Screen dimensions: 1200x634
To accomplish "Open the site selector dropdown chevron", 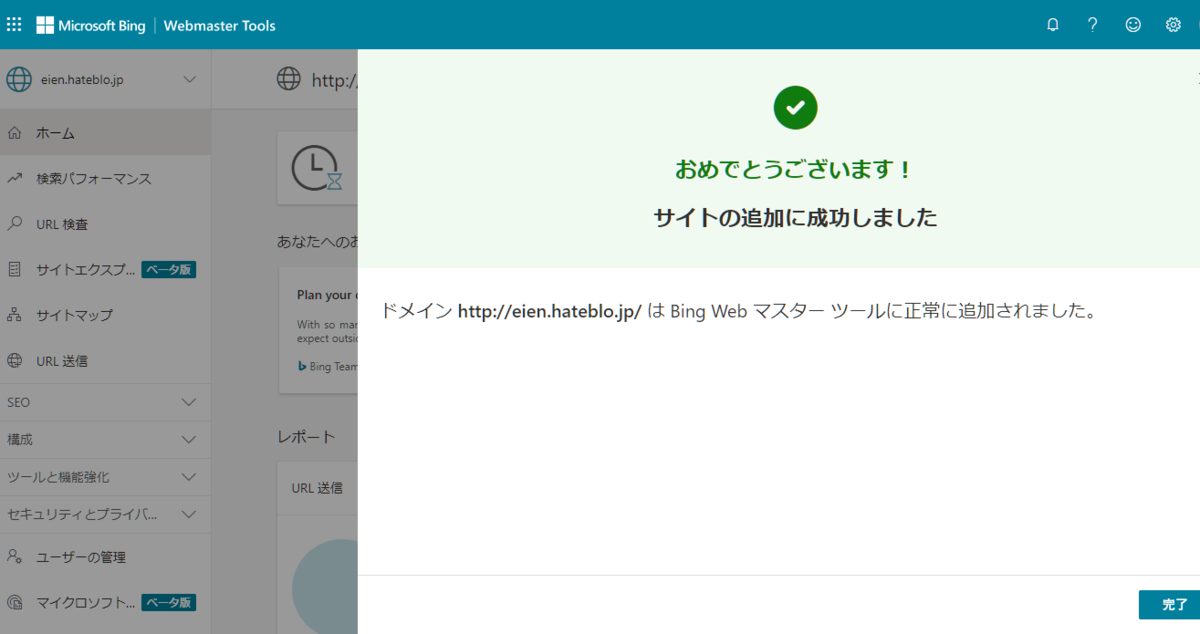I will tap(190, 79).
